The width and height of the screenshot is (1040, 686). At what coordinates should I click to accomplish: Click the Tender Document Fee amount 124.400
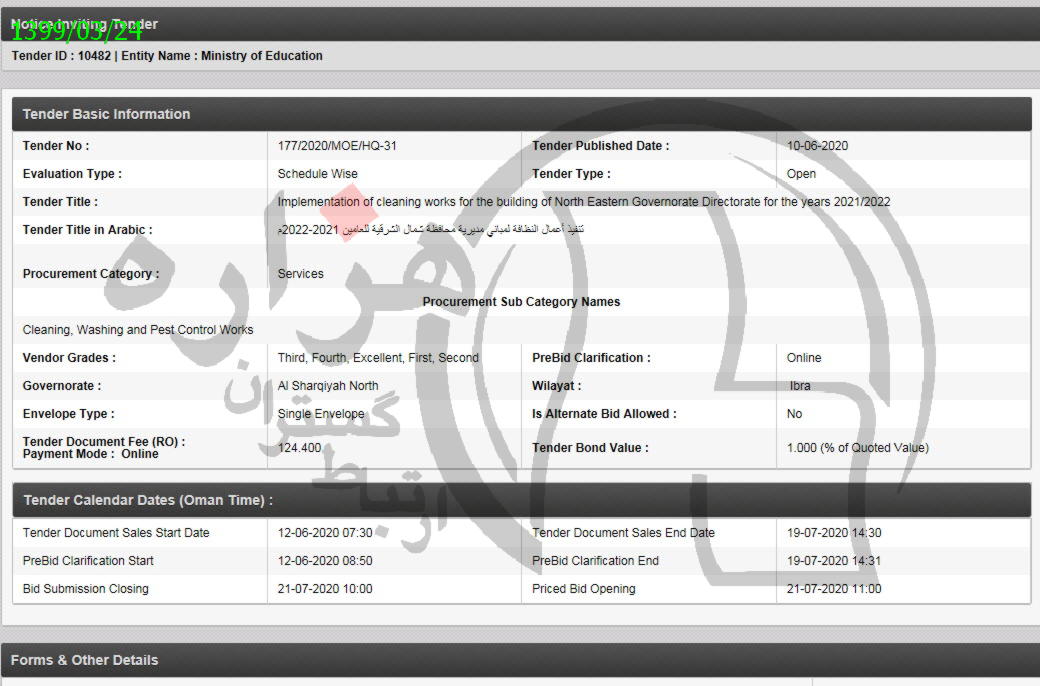click(x=299, y=448)
